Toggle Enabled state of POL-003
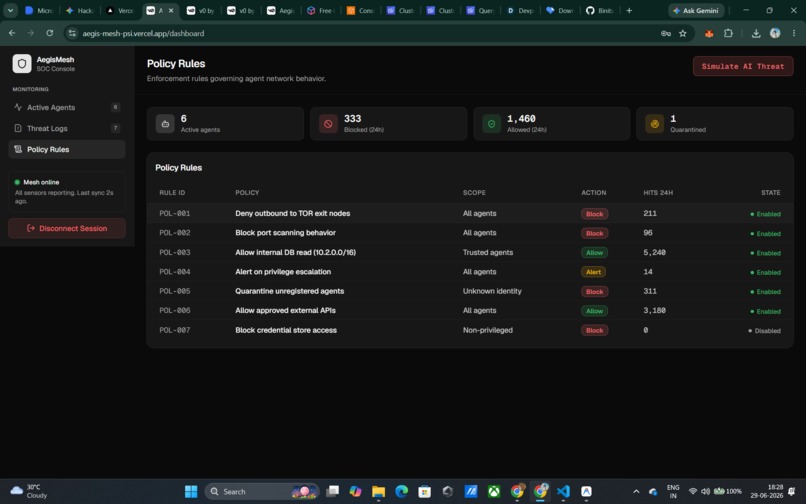The width and height of the screenshot is (806, 504). pyautogui.click(x=765, y=253)
